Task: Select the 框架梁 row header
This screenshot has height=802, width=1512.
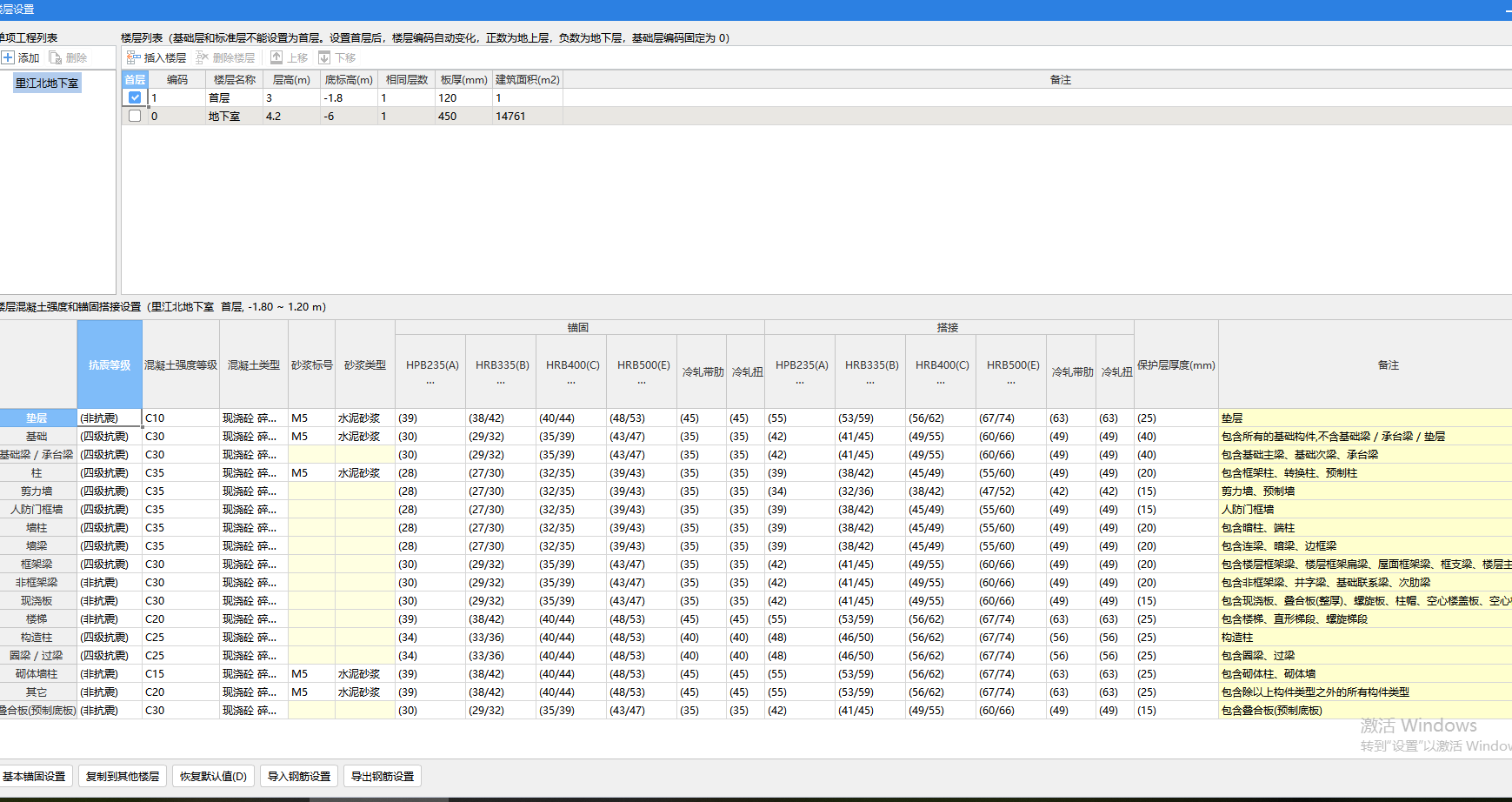Action: (37, 565)
